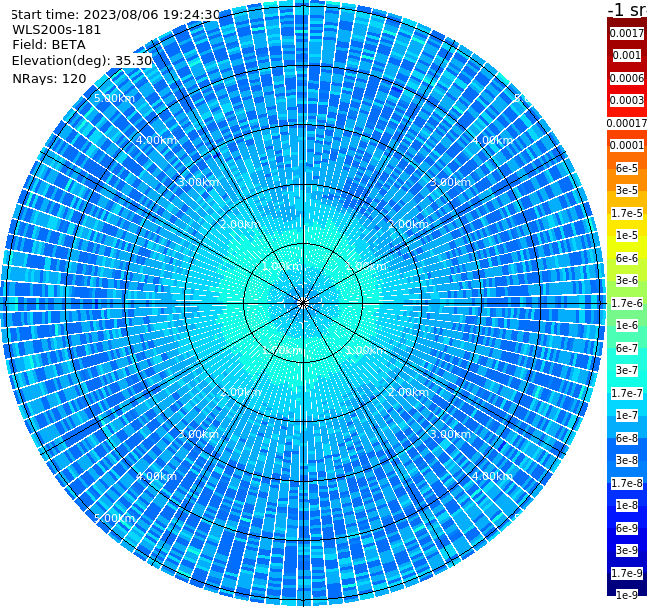Viewport: 647px width, 607px height.
Task: Click the 1e-8 colorbar label
Action: 627,505
